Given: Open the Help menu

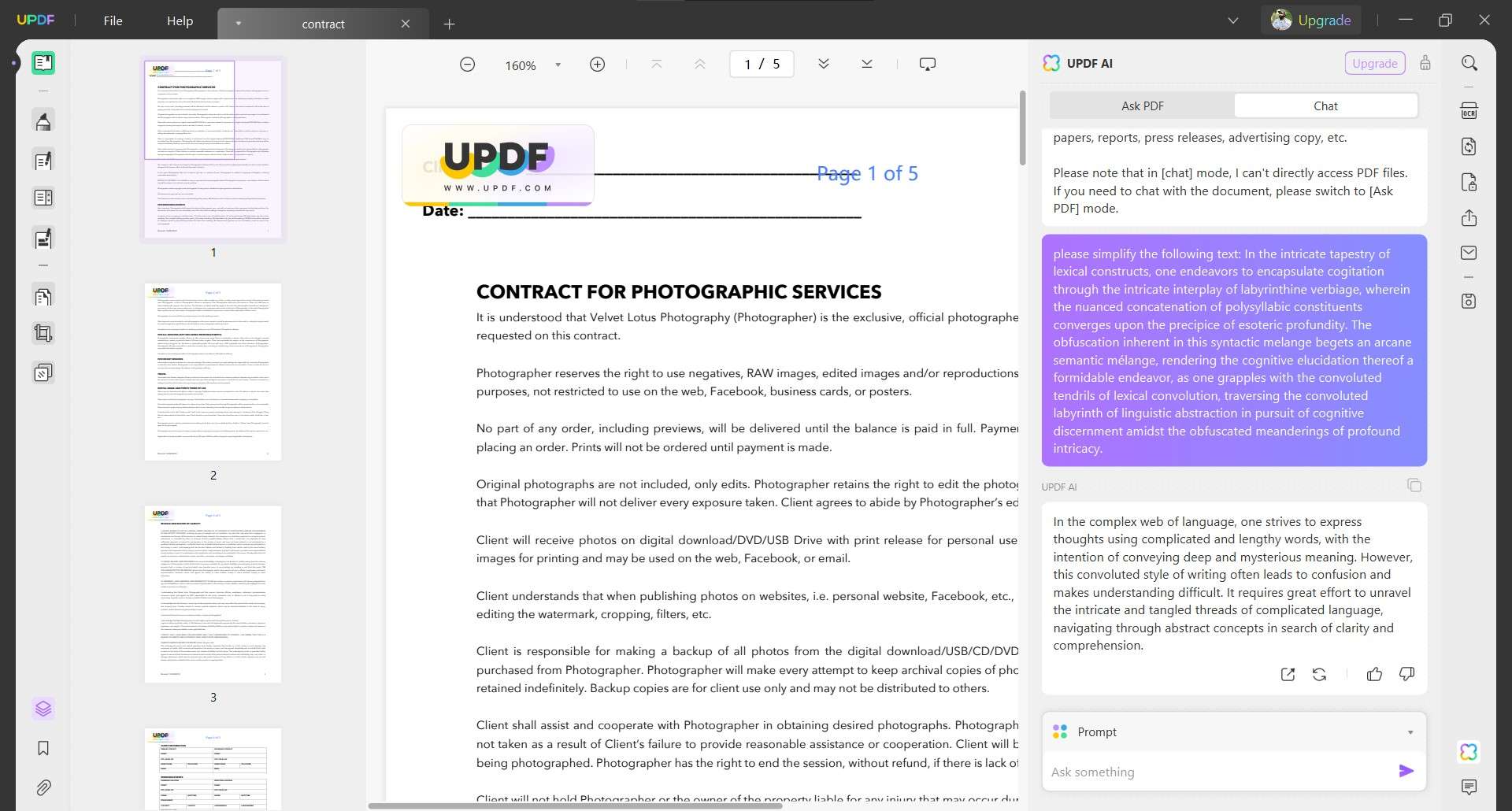Looking at the screenshot, I should click(180, 20).
